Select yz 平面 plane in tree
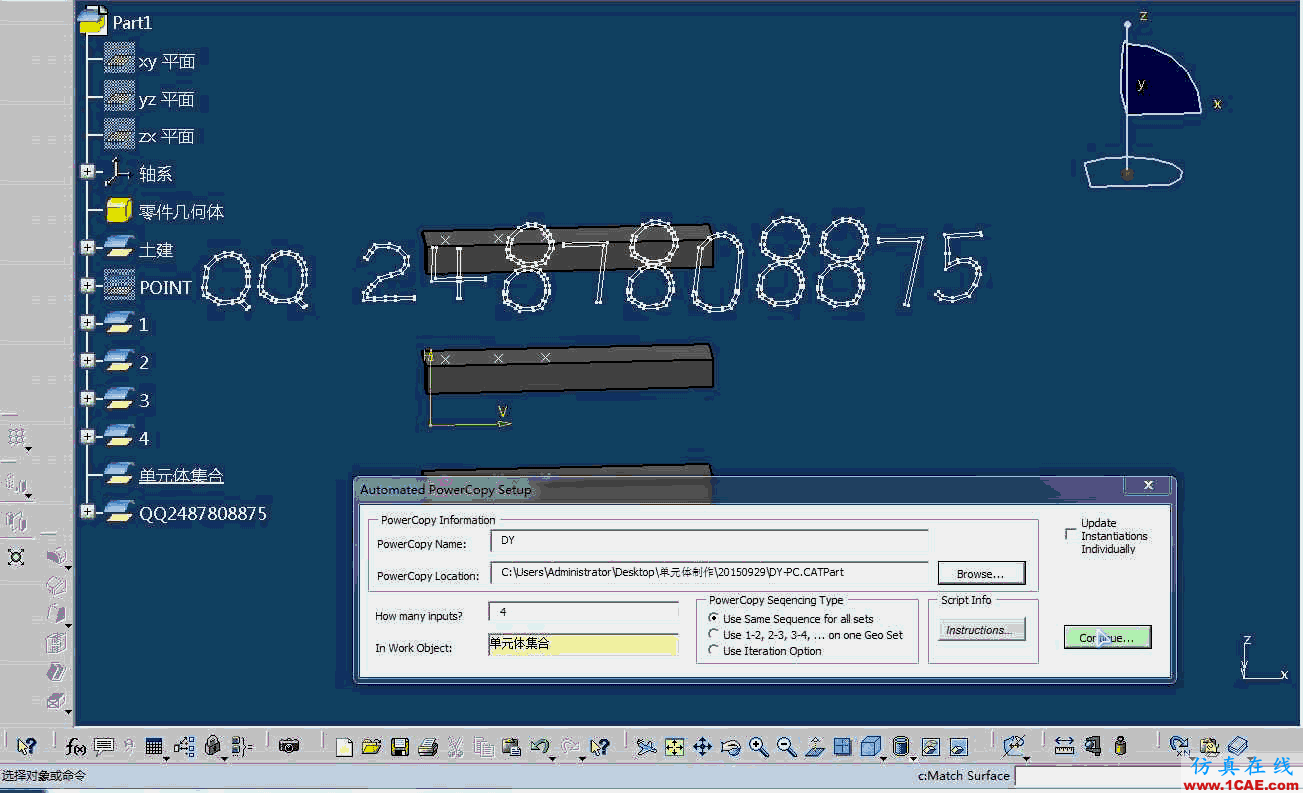Viewport: 1303px width, 793px height. (166, 99)
